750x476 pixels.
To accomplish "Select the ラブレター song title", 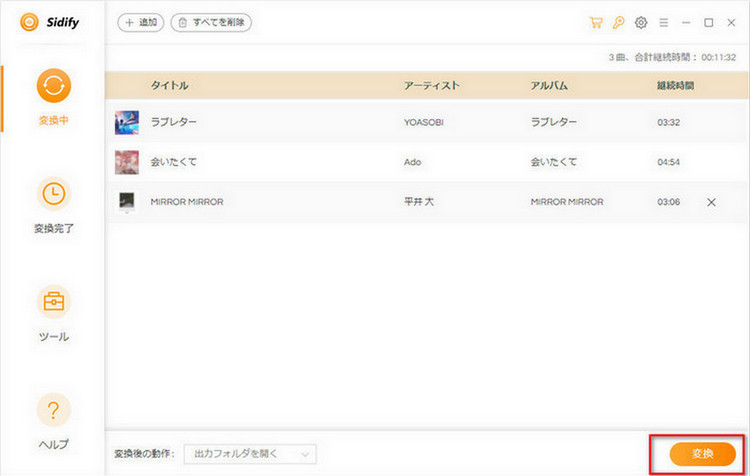I will point(174,122).
